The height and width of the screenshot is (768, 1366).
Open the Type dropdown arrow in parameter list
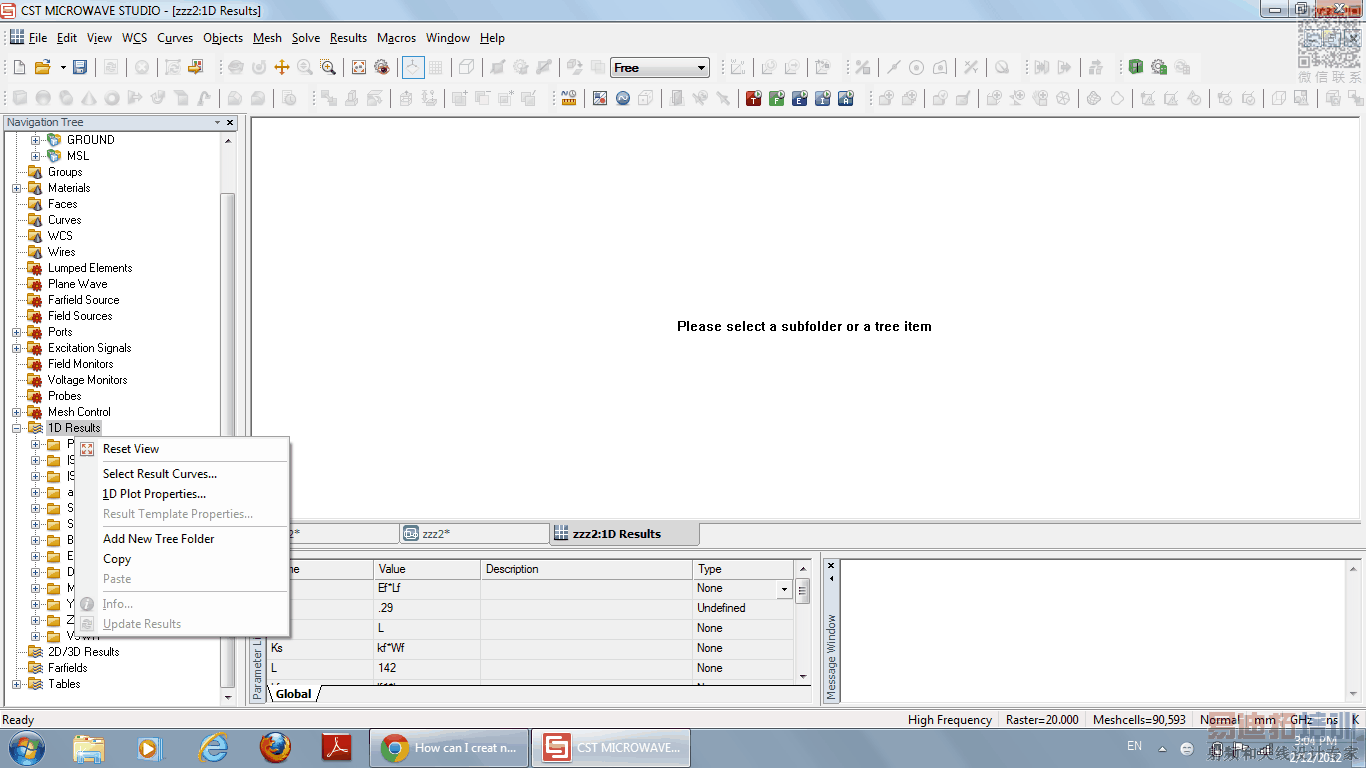click(784, 589)
